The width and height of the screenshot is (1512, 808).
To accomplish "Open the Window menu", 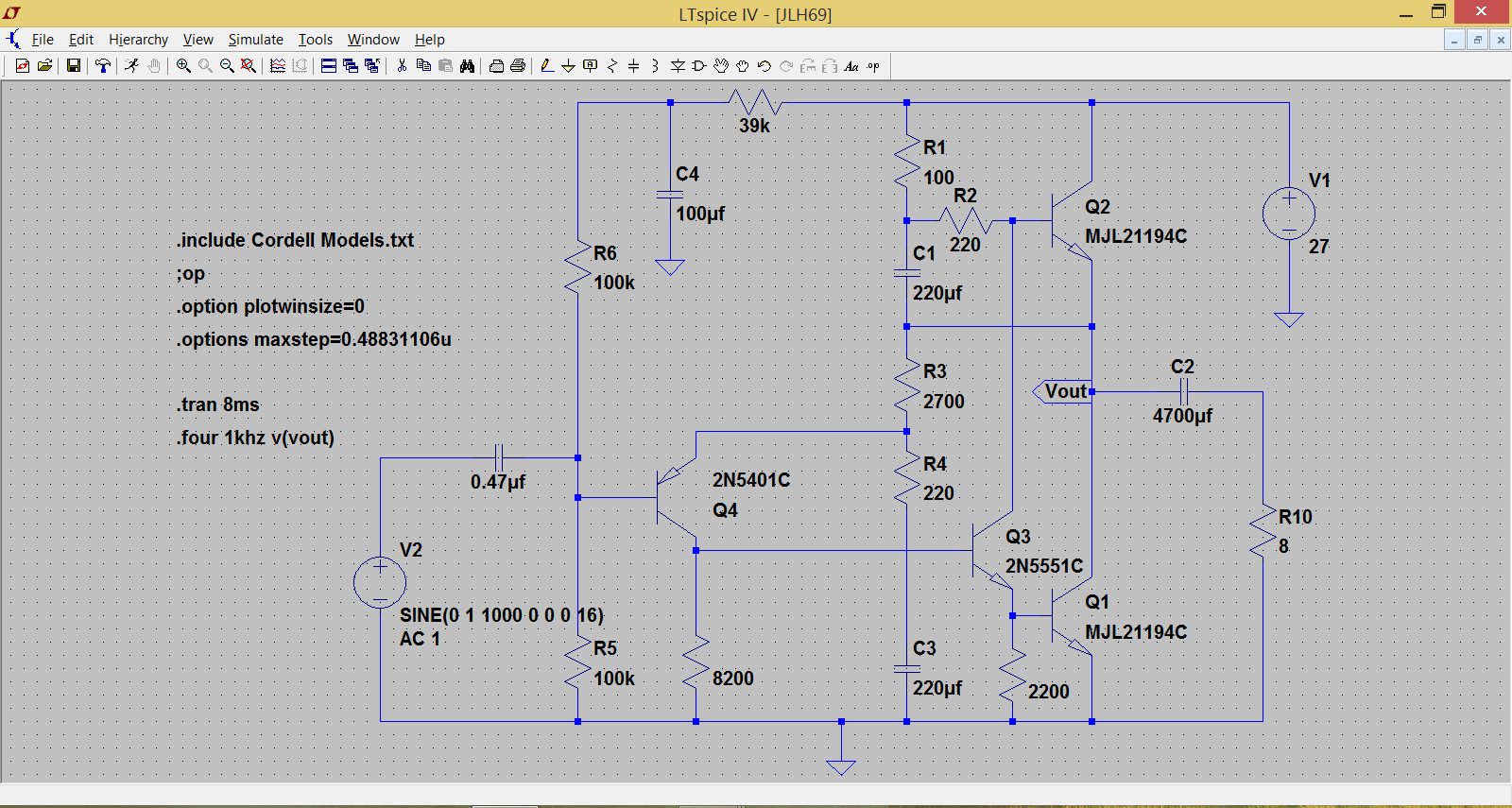I will [x=373, y=40].
